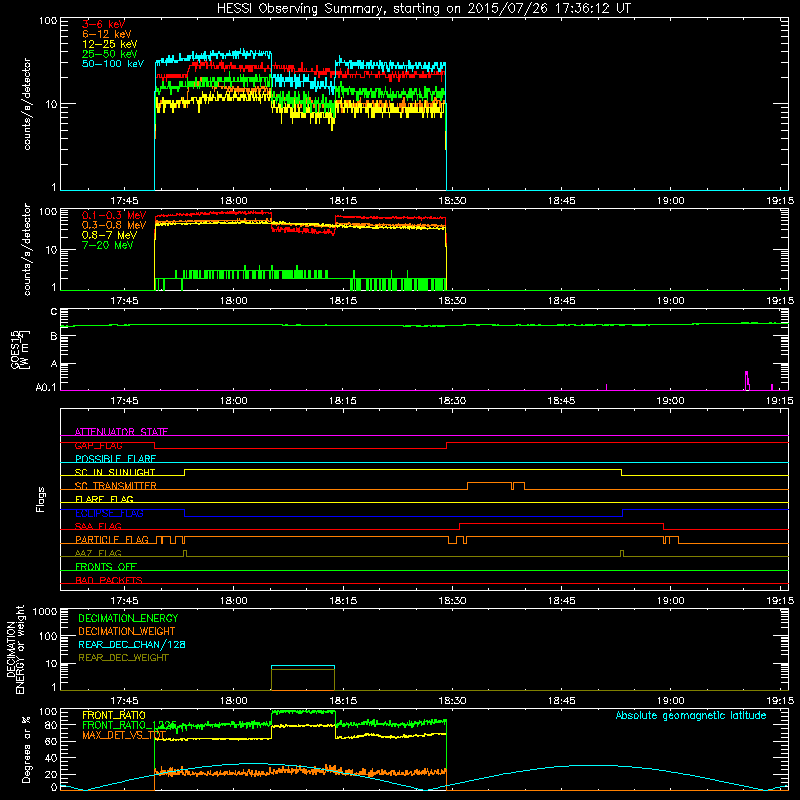The height and width of the screenshot is (800, 800).
Task: Select 19:15 time label under decimation panel
Action: (x=780, y=701)
